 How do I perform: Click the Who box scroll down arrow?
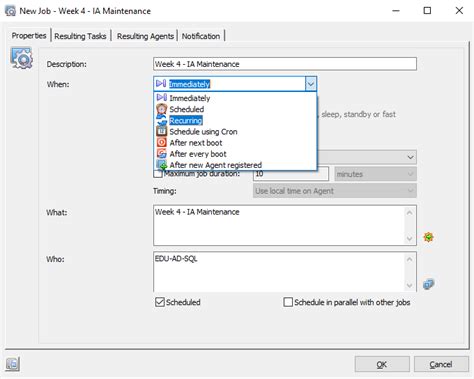(410, 285)
